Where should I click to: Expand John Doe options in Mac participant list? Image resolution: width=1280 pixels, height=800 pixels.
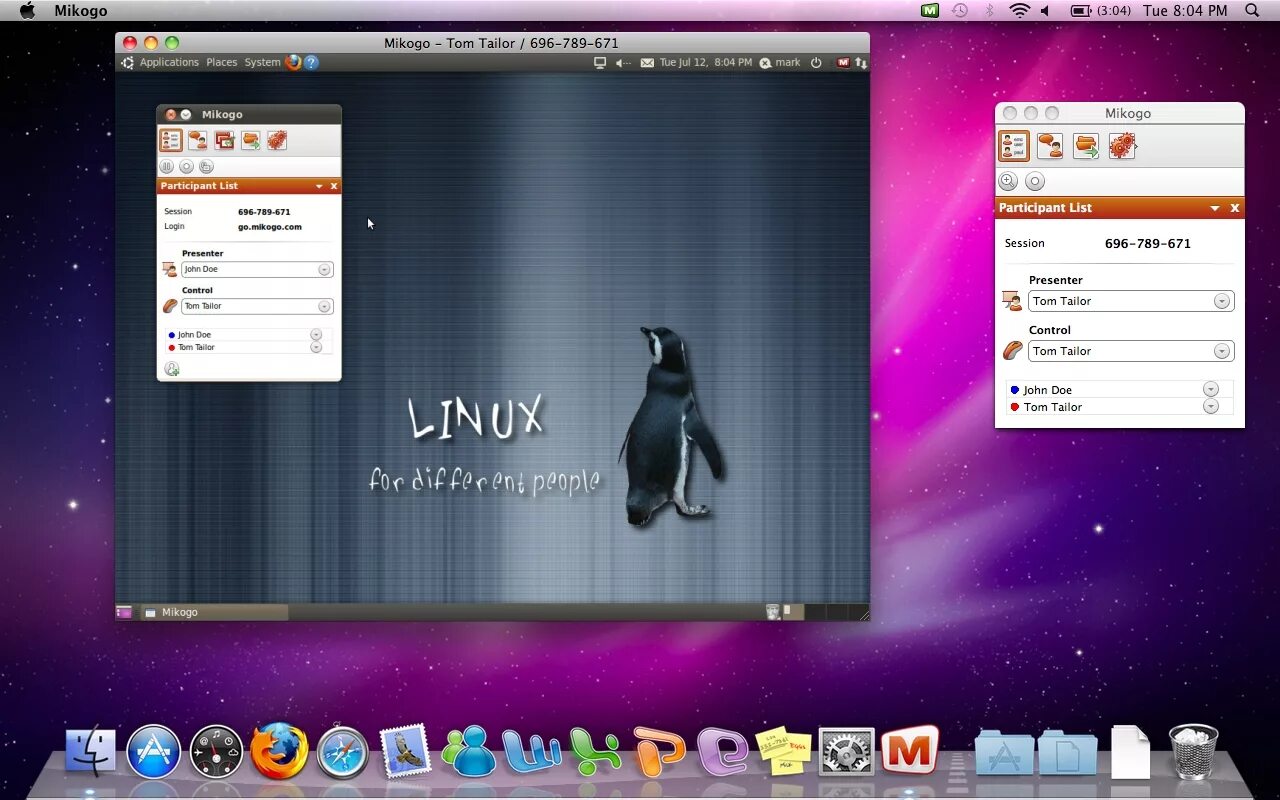click(1211, 390)
